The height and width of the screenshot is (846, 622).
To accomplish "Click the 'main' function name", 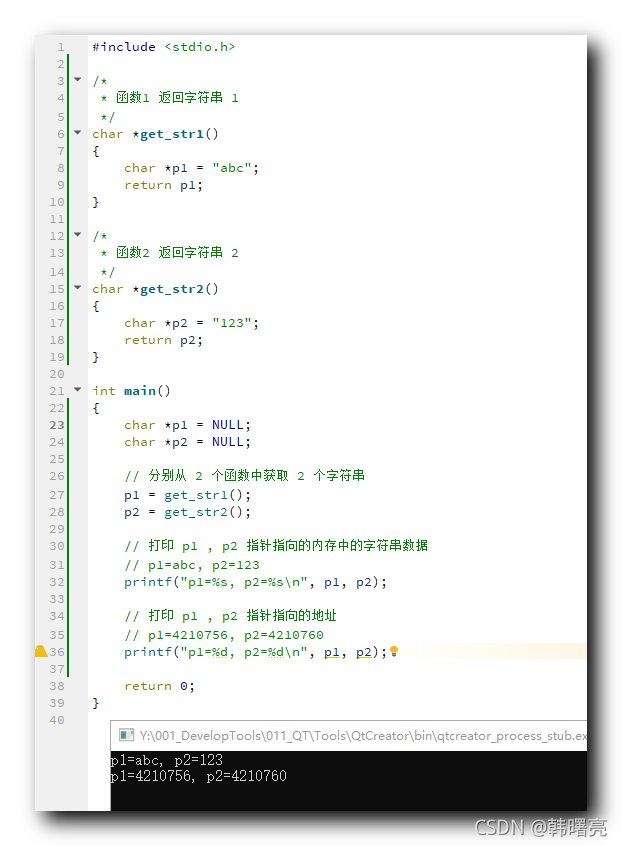I will pos(140,391).
